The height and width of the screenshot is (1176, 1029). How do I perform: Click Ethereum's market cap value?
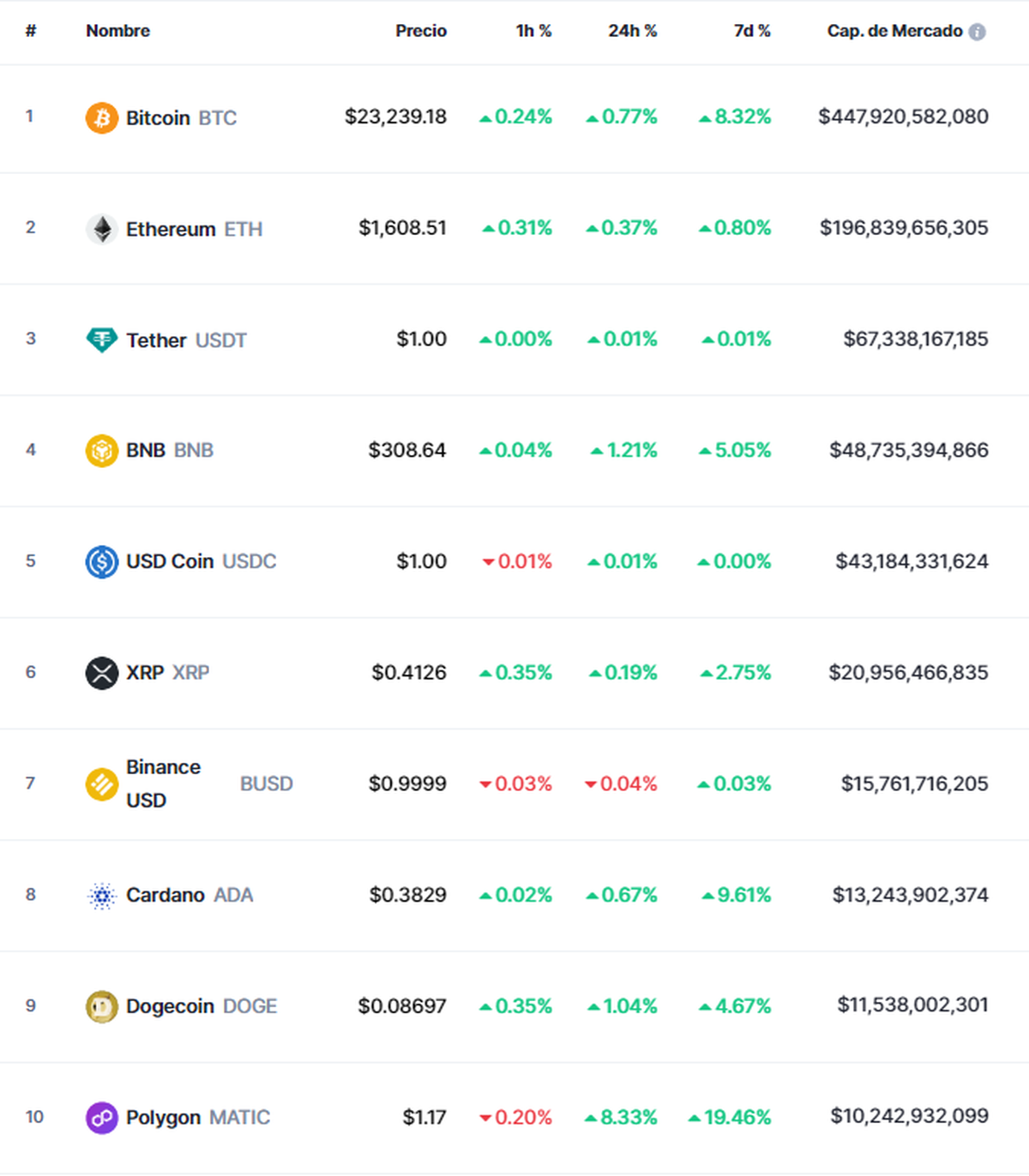pyautogui.click(x=903, y=229)
